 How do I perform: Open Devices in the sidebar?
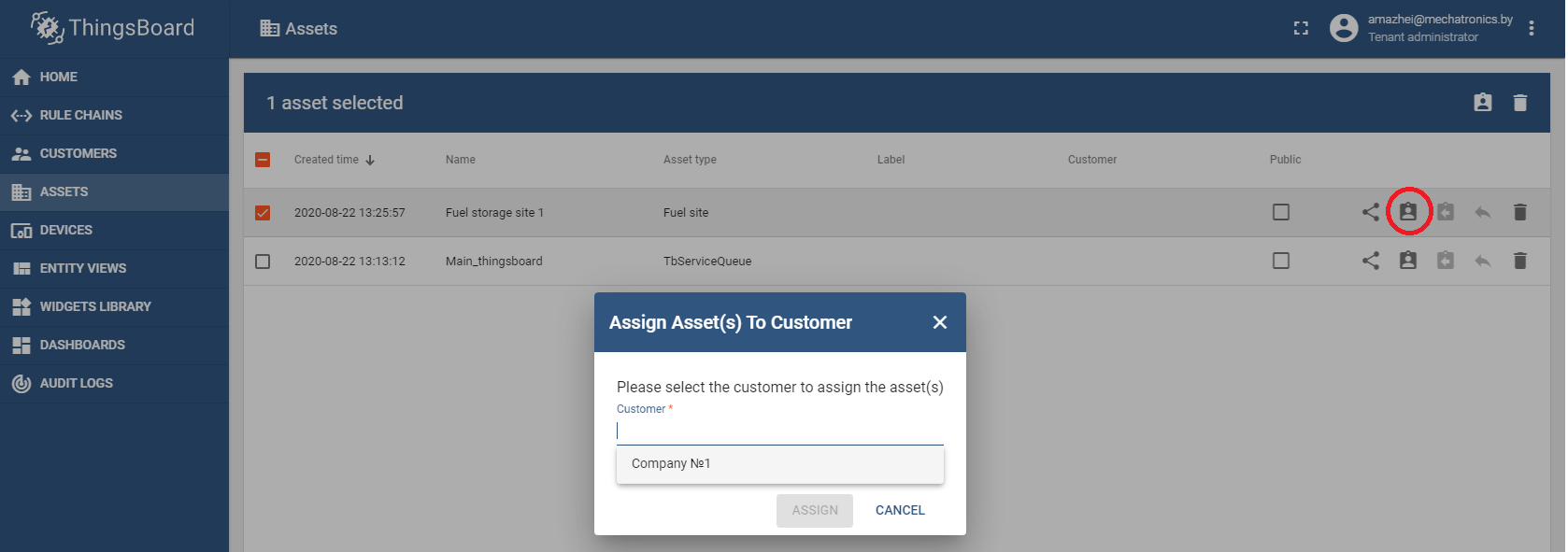click(x=65, y=230)
